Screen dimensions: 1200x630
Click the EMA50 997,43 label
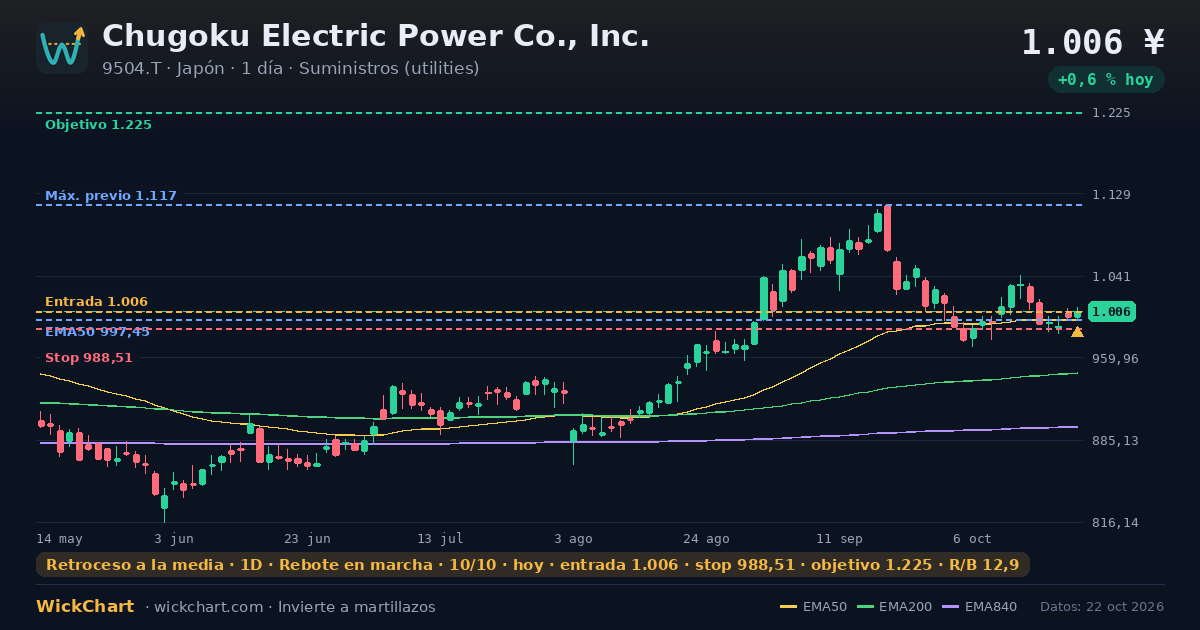[x=97, y=332]
